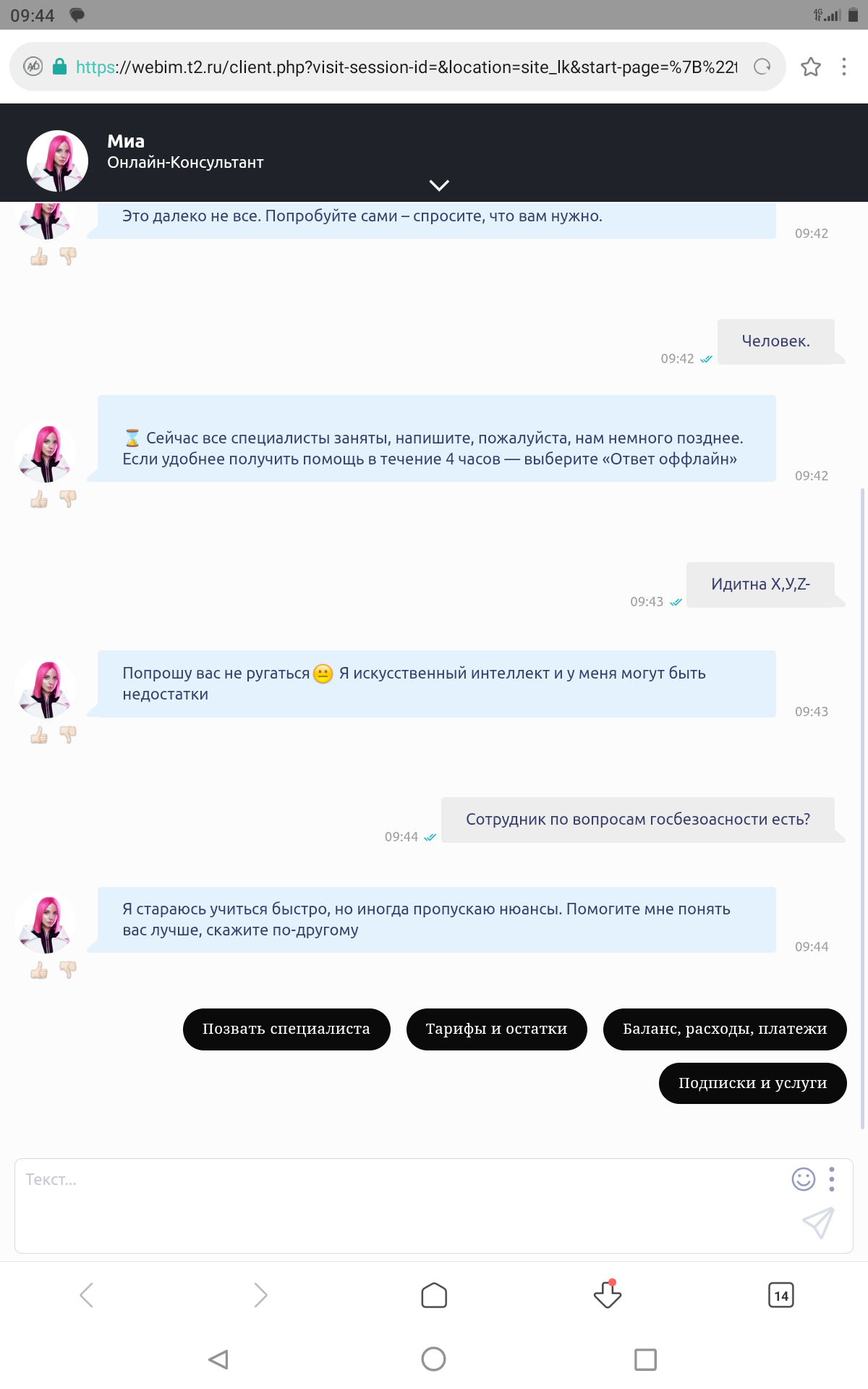The width and height of the screenshot is (868, 1389).
Task: Thumbs up the 'Сейчас все специалисты заняты' reply
Action: click(39, 499)
